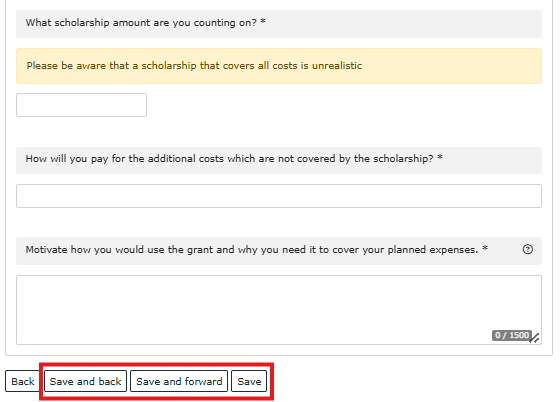Click the asterisk beside the grant motivation question
This screenshot has width=560, height=402.
[x=485, y=248]
